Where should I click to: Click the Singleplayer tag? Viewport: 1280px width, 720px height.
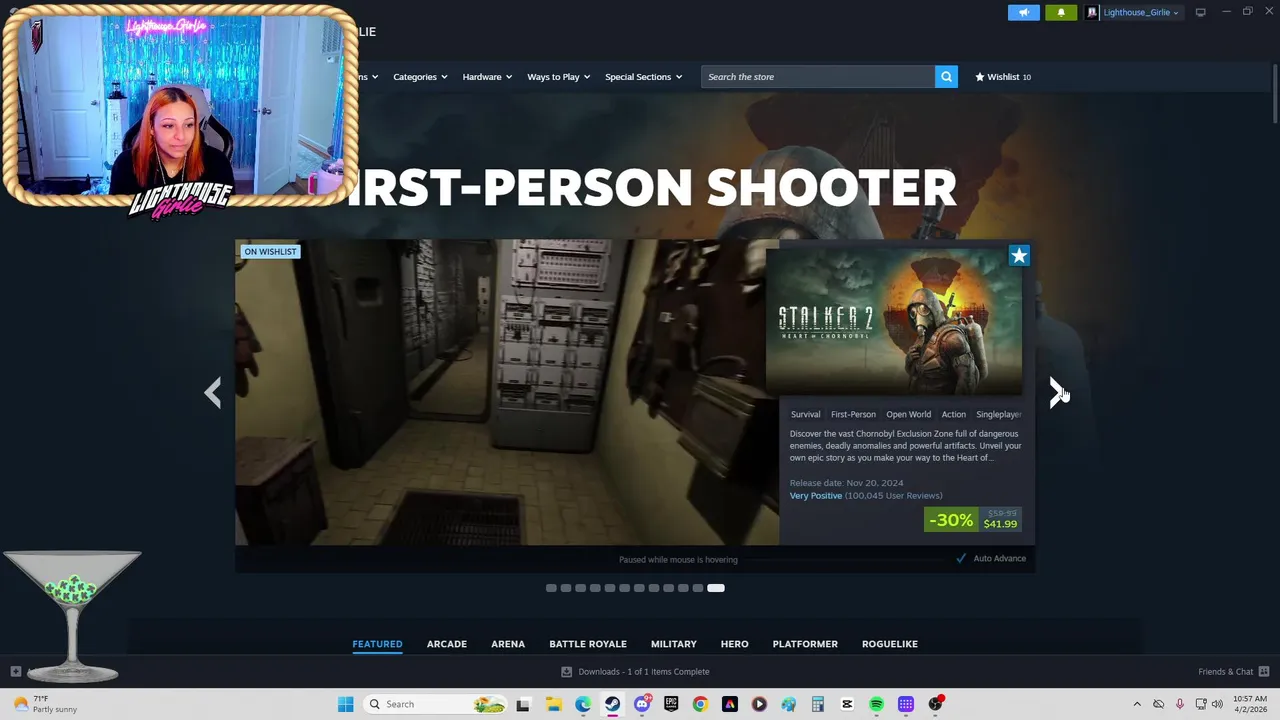pyautogui.click(x=998, y=414)
